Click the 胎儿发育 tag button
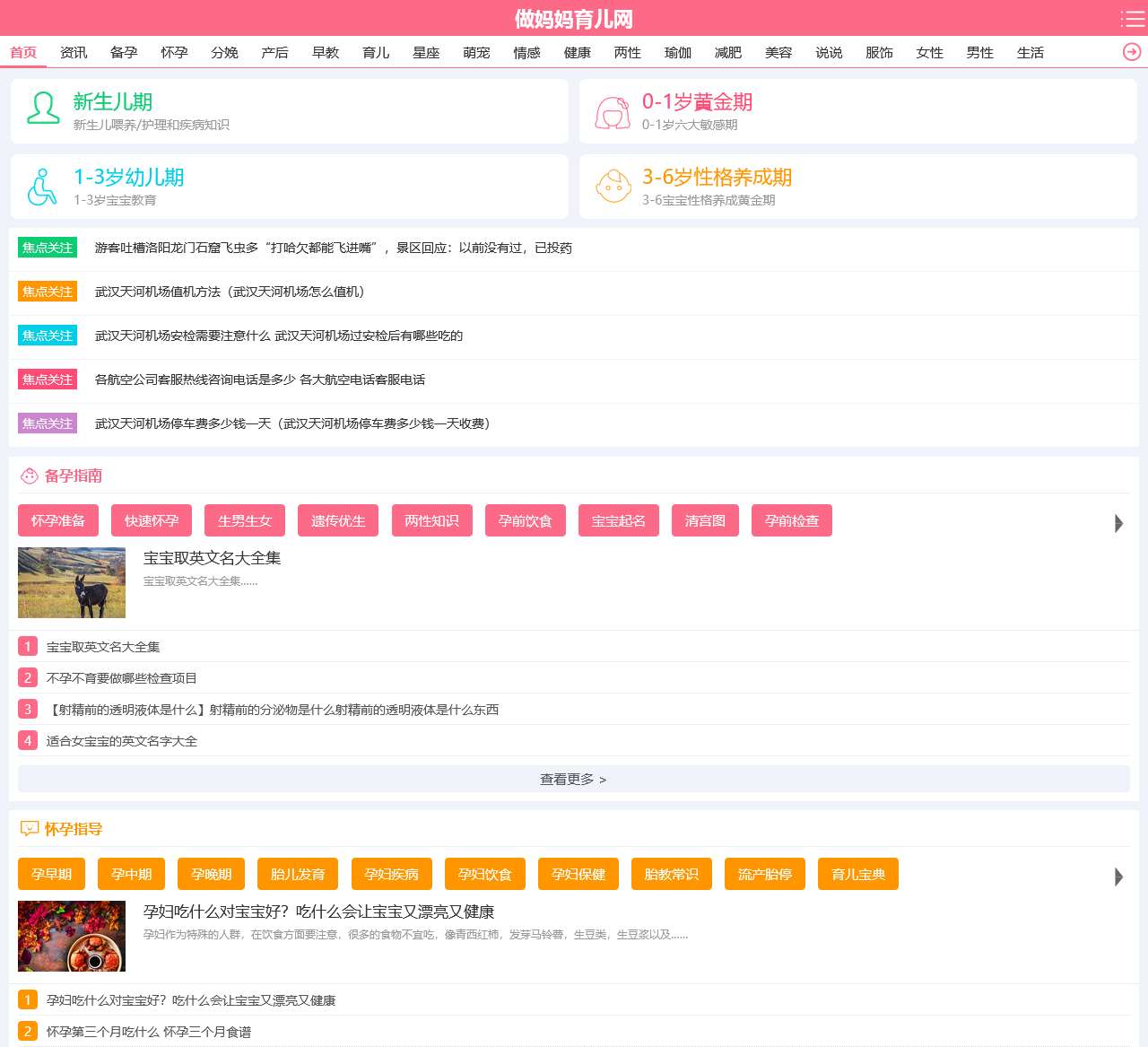The image size is (1148, 1047). pyautogui.click(x=298, y=874)
